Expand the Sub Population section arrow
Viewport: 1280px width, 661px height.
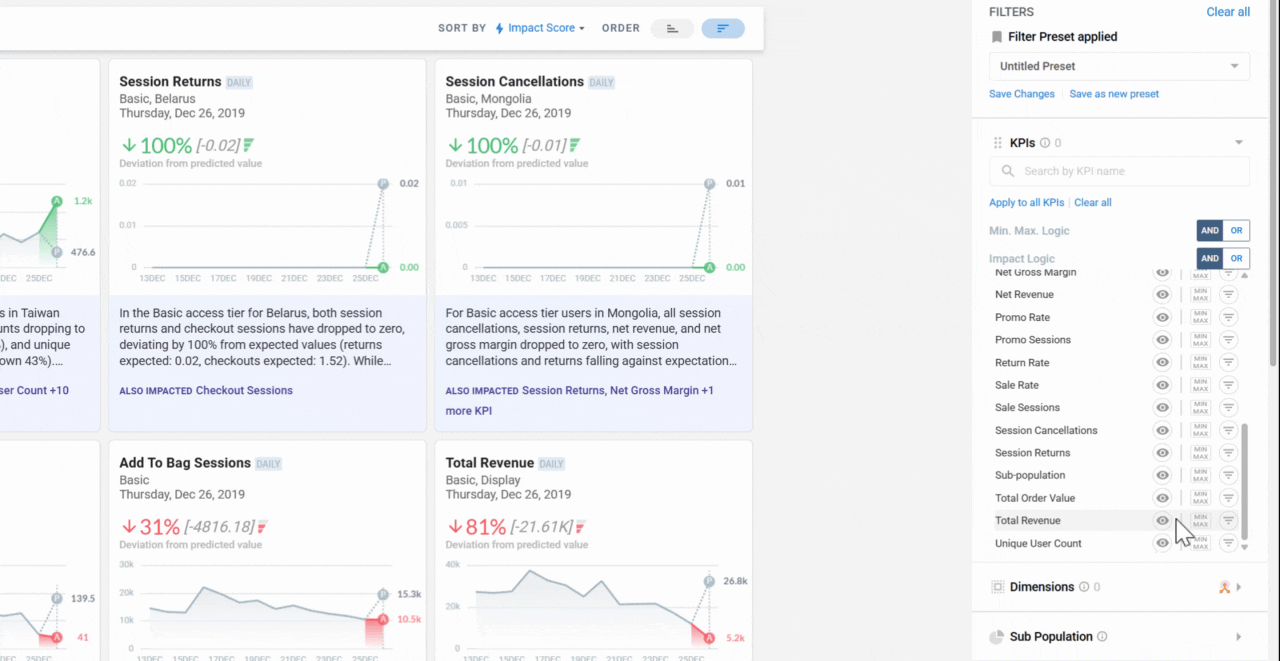pos(1239,637)
